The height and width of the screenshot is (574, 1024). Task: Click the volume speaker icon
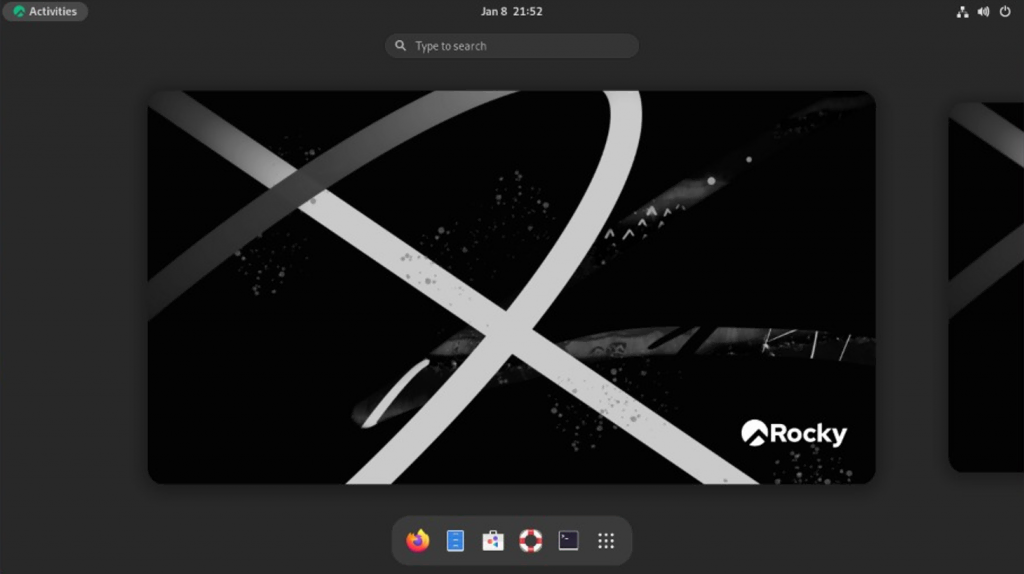coord(983,12)
